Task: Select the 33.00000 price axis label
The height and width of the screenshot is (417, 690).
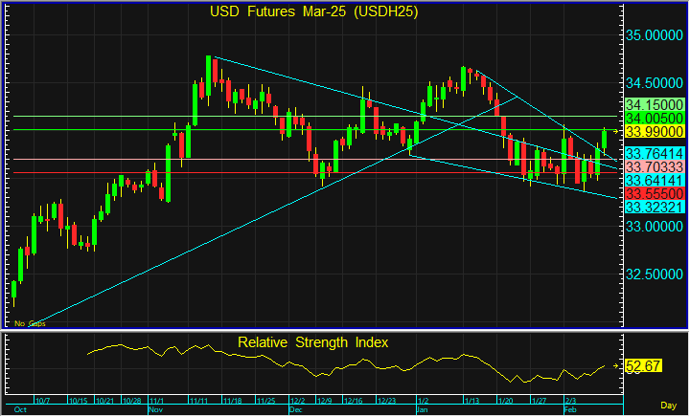Action: click(x=654, y=227)
